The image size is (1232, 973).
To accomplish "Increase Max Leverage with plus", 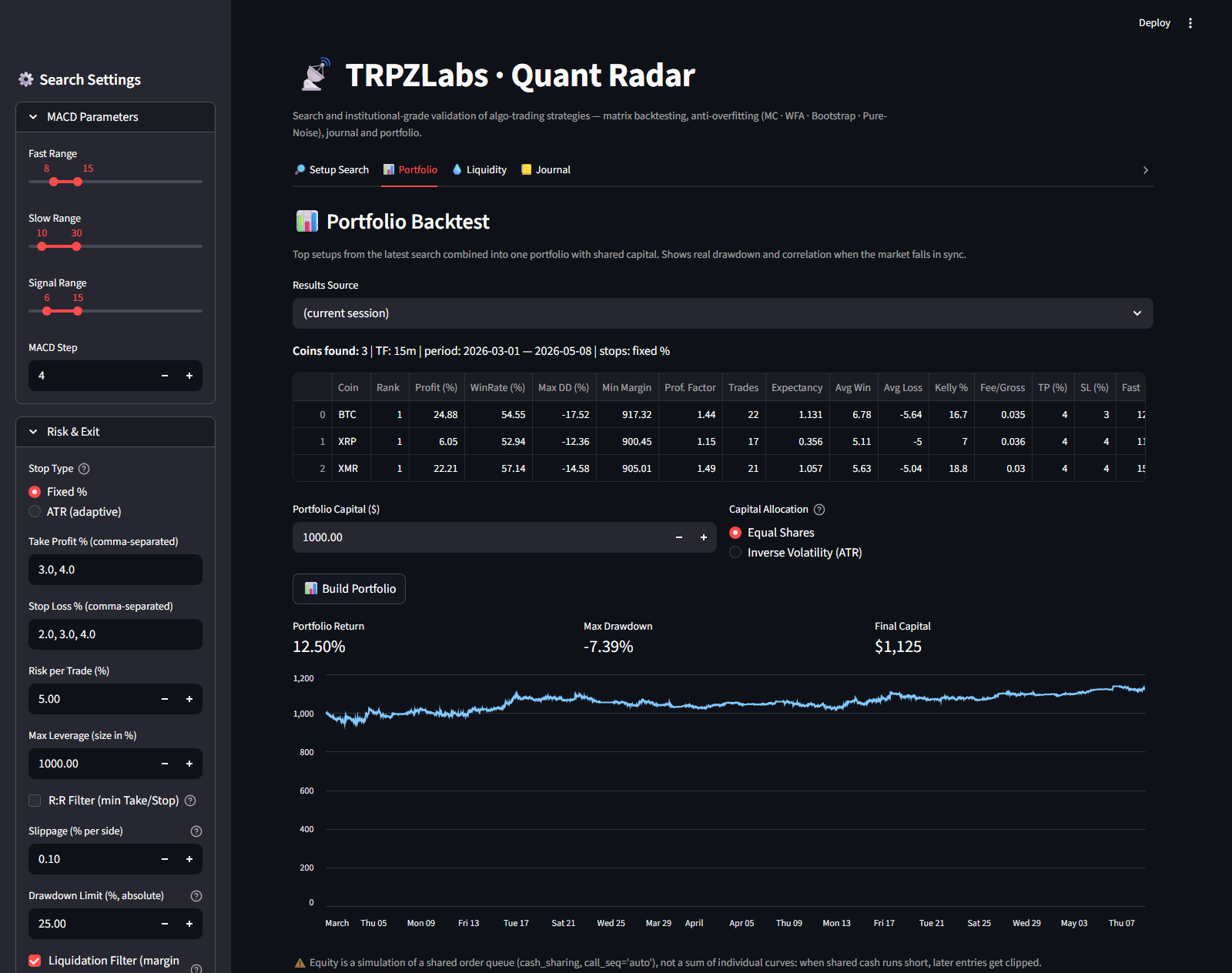I will click(x=189, y=764).
